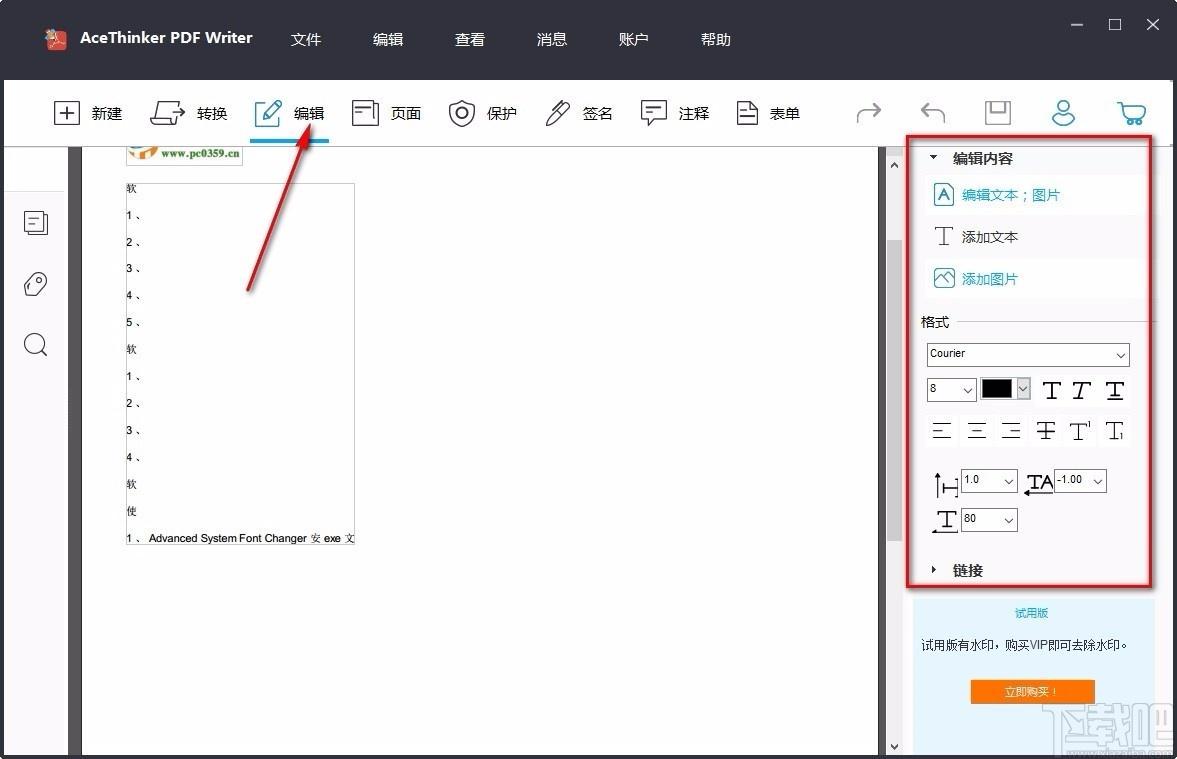Select Edit text; image (编辑文本；图片)
The width and height of the screenshot is (1177, 759).
pyautogui.click(x=995, y=195)
